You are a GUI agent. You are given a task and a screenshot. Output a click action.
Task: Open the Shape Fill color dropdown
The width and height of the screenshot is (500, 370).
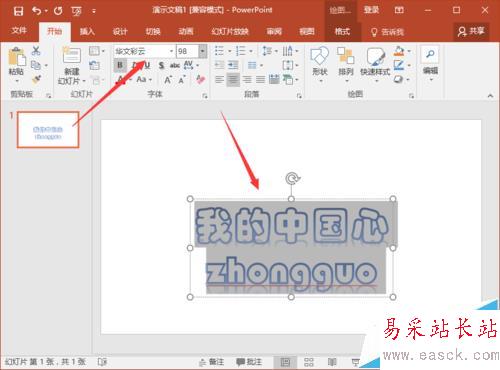click(409, 51)
